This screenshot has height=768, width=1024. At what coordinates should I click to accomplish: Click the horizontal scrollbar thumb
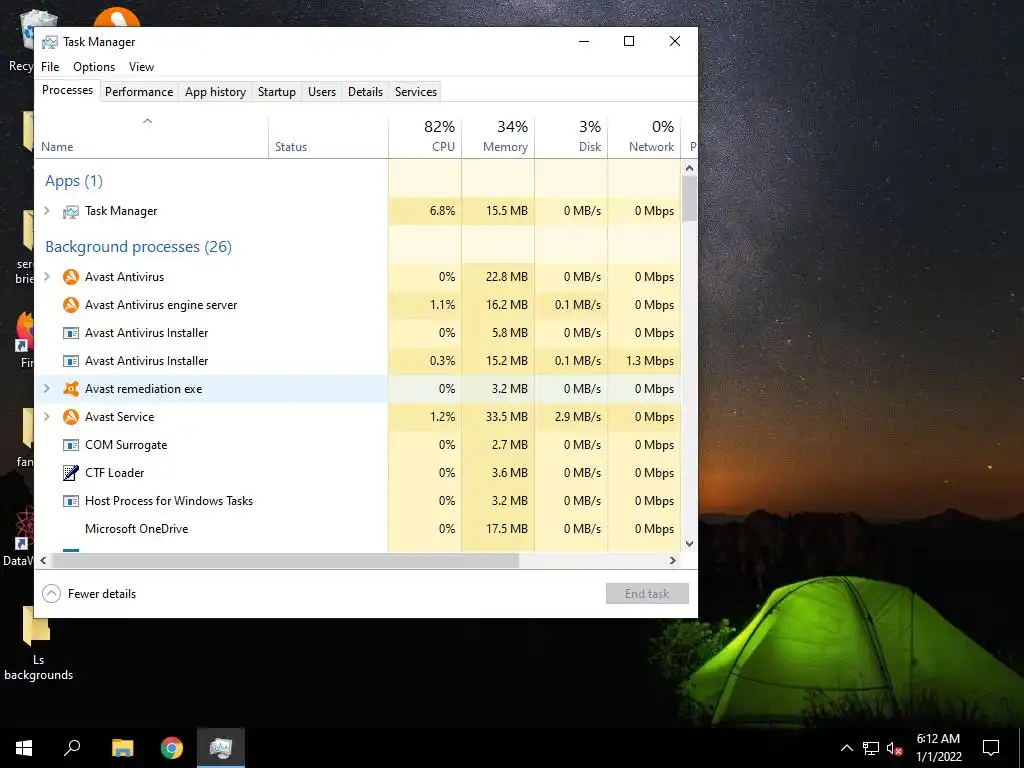pos(285,560)
